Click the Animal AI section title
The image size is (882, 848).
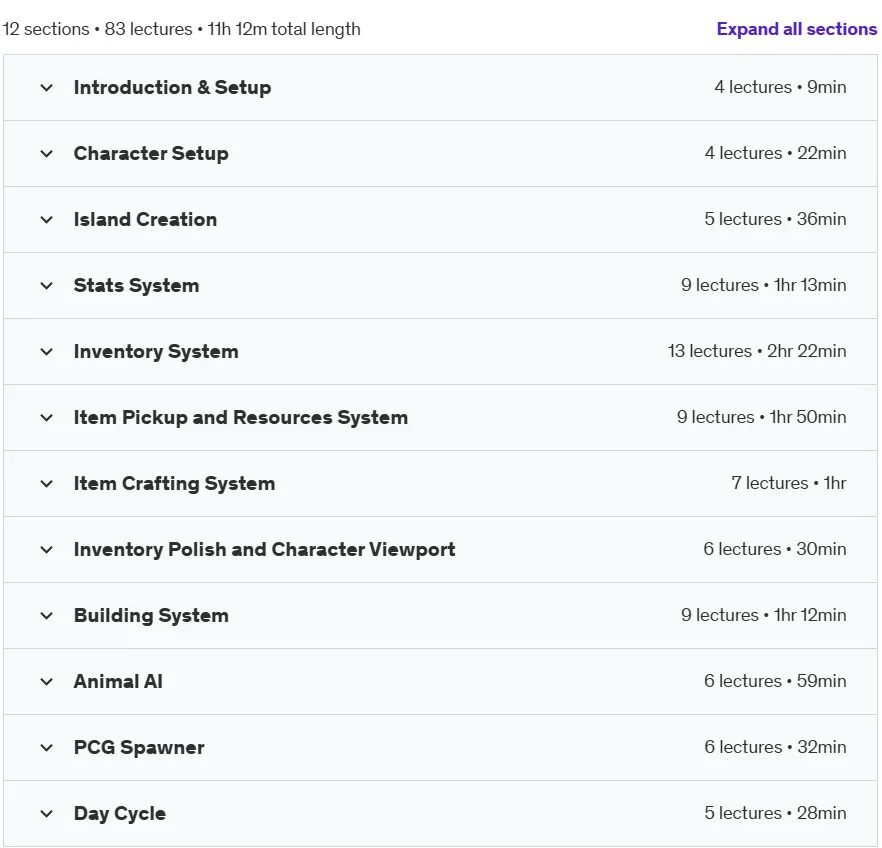[118, 682]
